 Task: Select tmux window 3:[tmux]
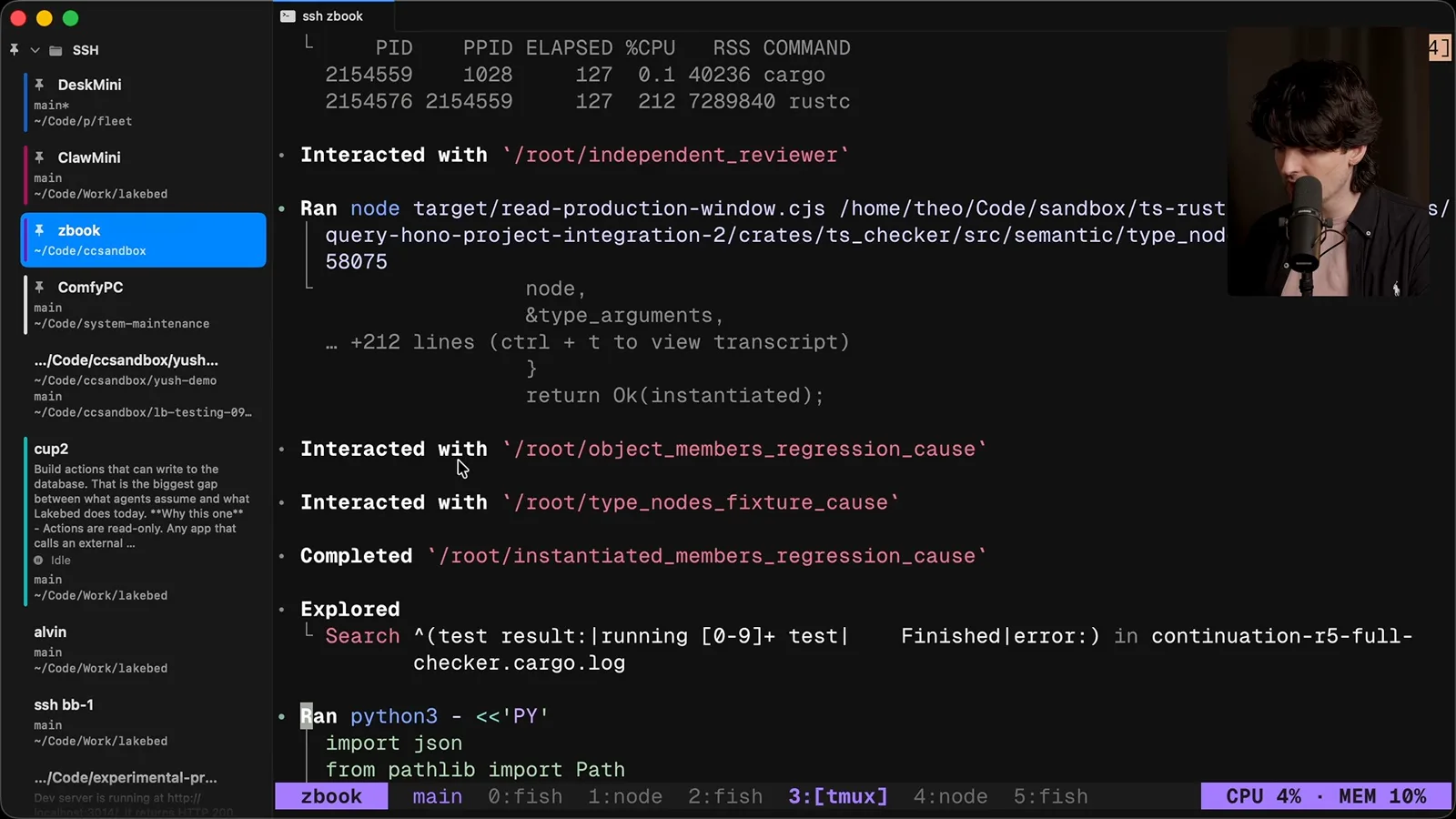coord(837,796)
